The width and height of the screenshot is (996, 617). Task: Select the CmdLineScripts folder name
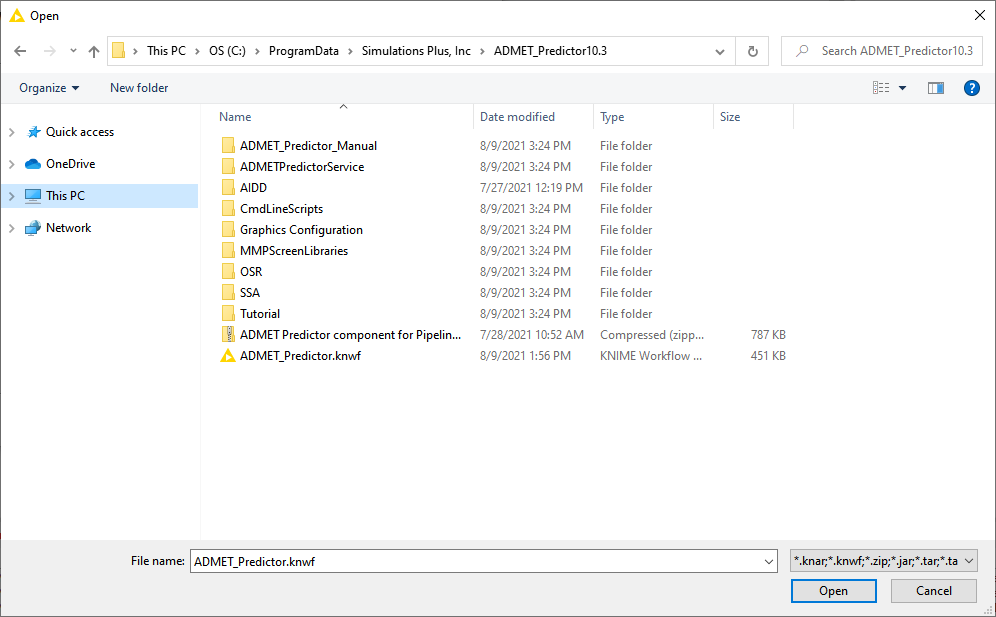tap(281, 209)
